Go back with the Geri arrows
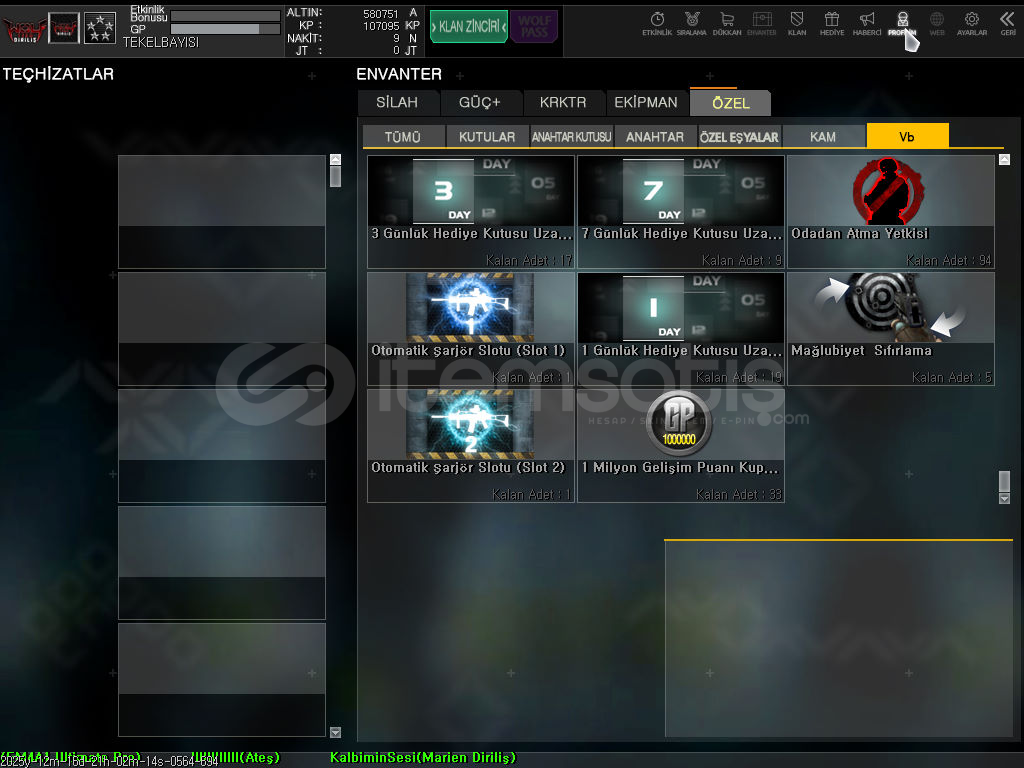Image resolution: width=1024 pixels, height=768 pixels. [x=1007, y=22]
